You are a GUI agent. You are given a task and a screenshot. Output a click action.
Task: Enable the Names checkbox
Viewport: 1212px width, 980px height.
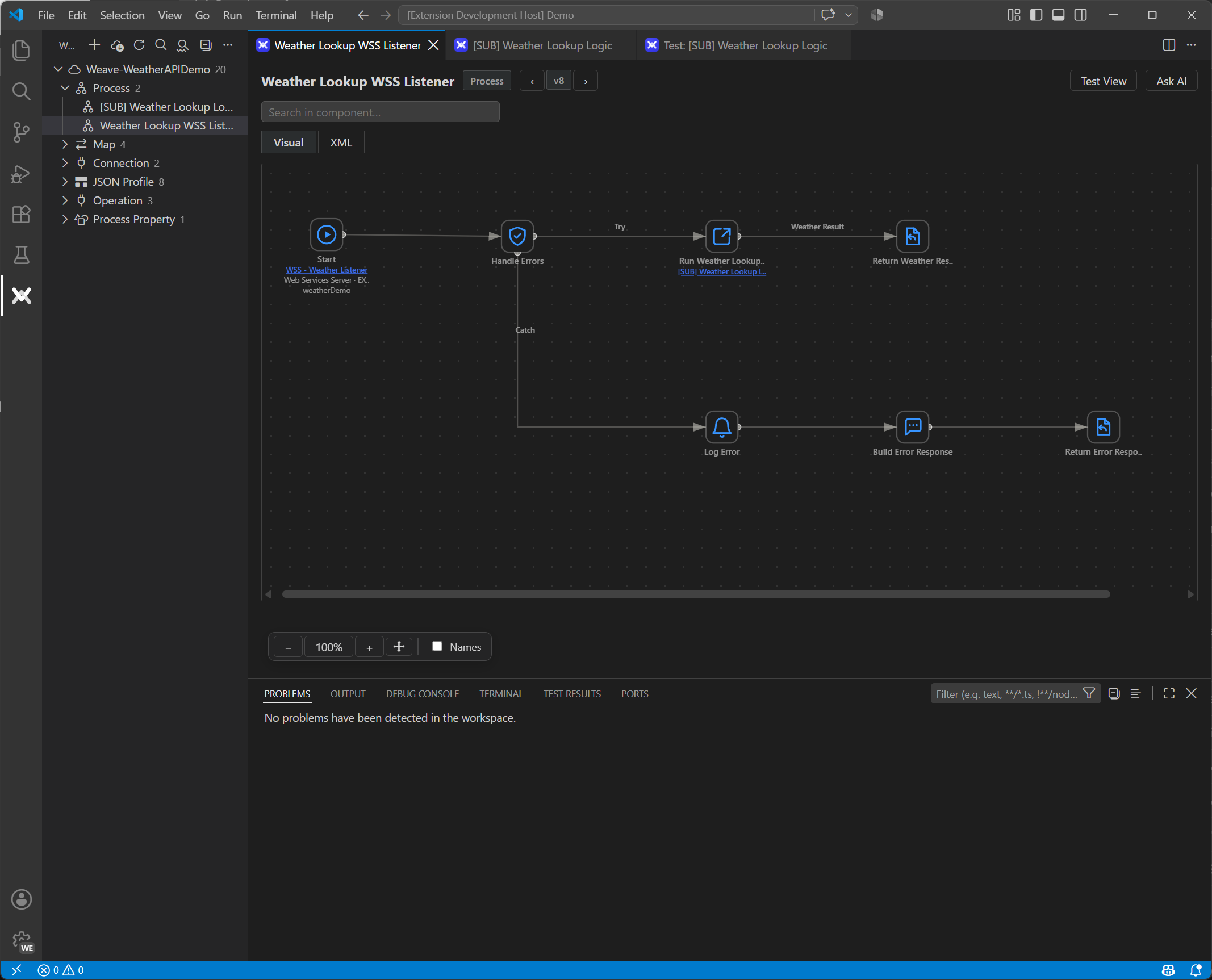pos(437,646)
